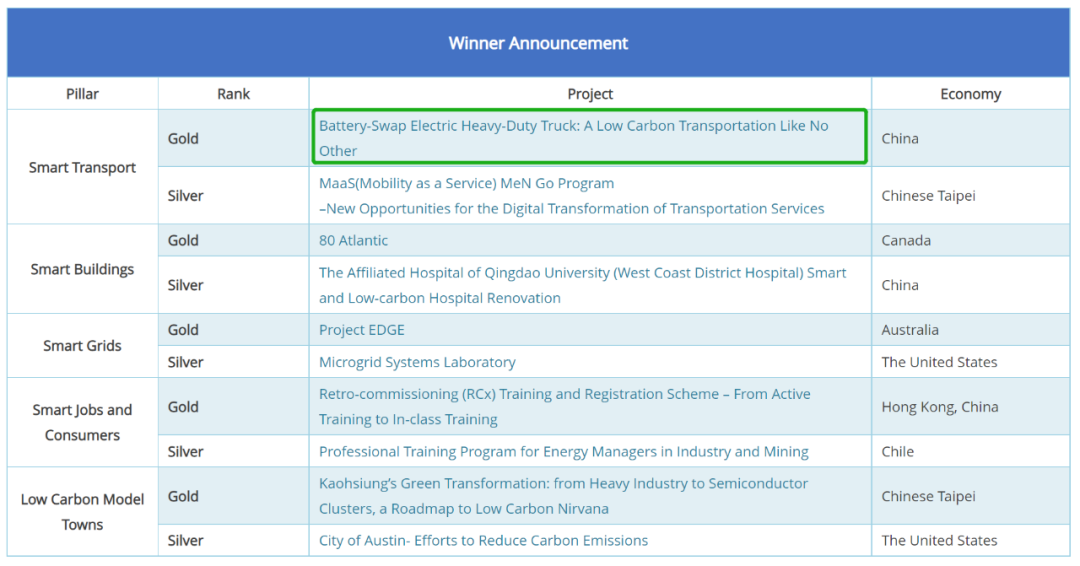Click the Economy column header
Image resolution: width=1080 pixels, height=566 pixels.
tap(970, 94)
